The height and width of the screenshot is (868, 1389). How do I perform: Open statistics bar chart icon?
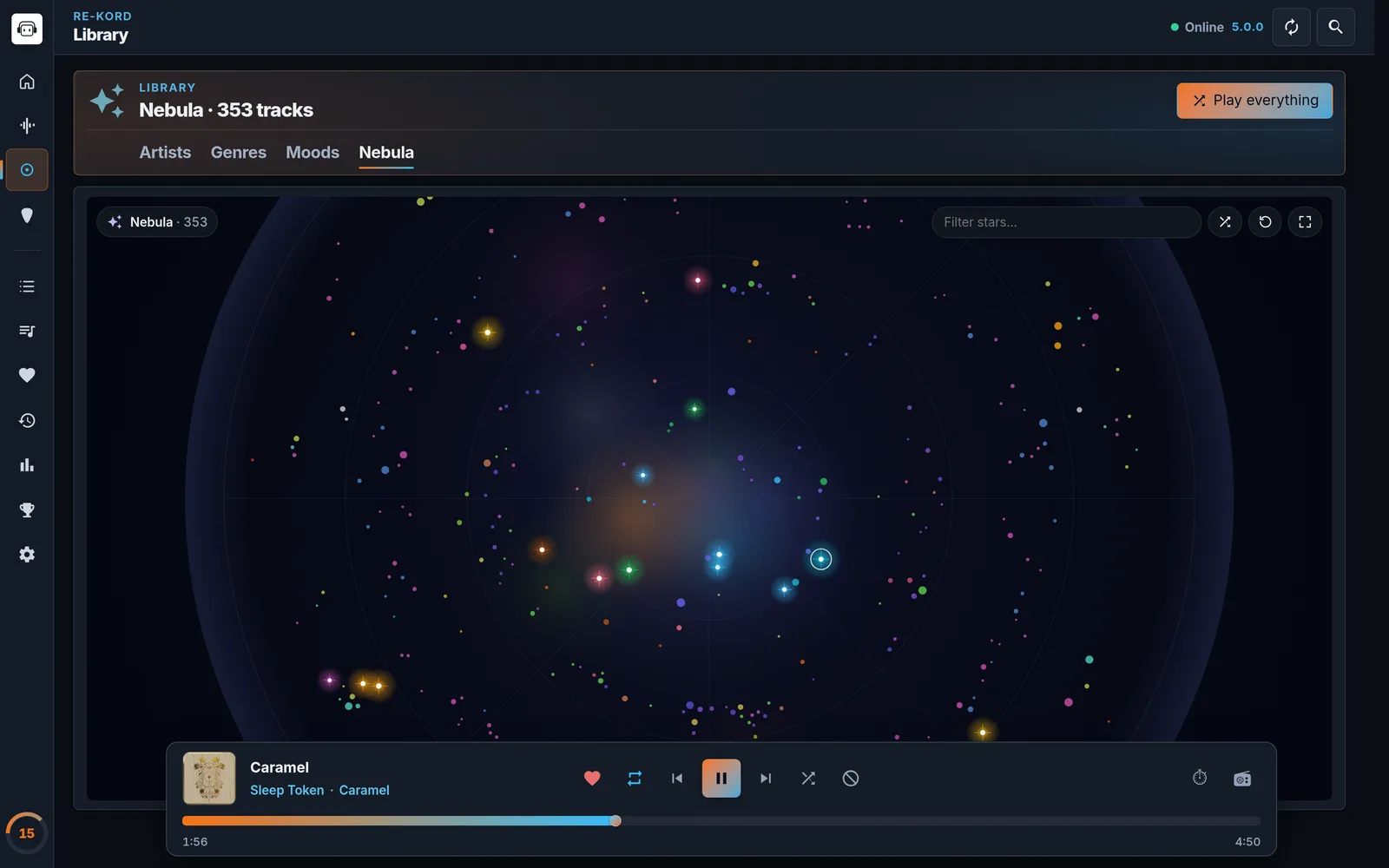(x=27, y=465)
